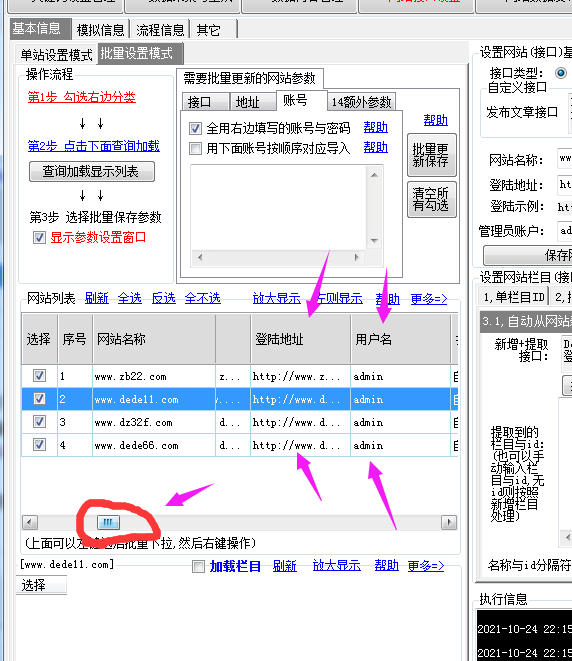Click the site list horizontal scrollbar thumb

coord(108,523)
